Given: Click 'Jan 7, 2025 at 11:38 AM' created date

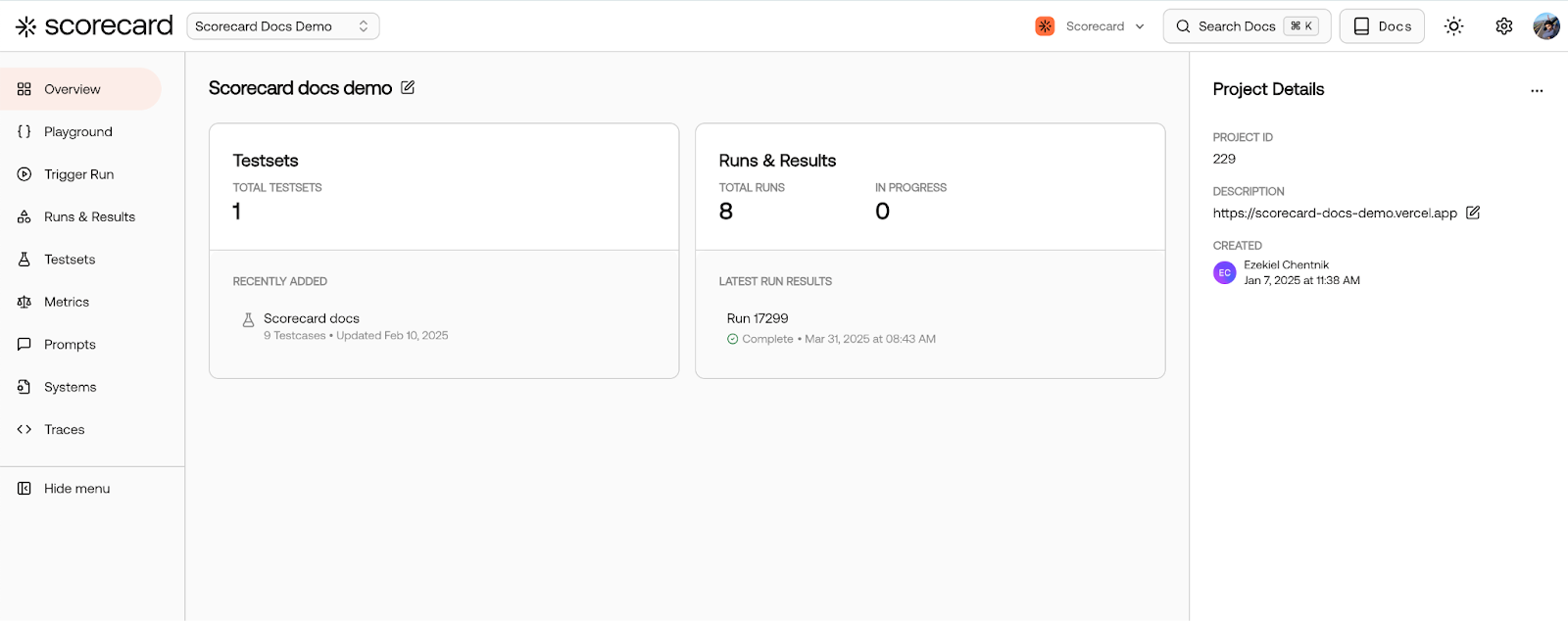Looking at the screenshot, I should [1301, 280].
